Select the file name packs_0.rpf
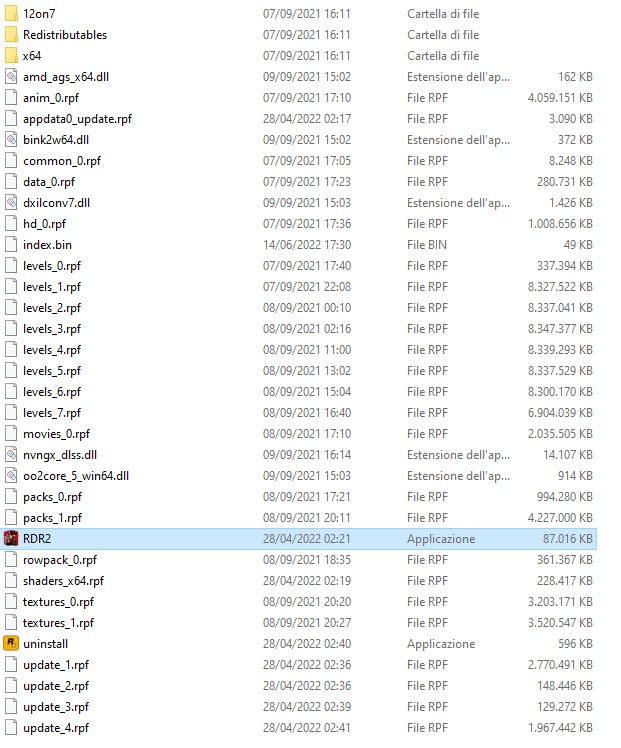621x748 pixels. tap(52, 497)
